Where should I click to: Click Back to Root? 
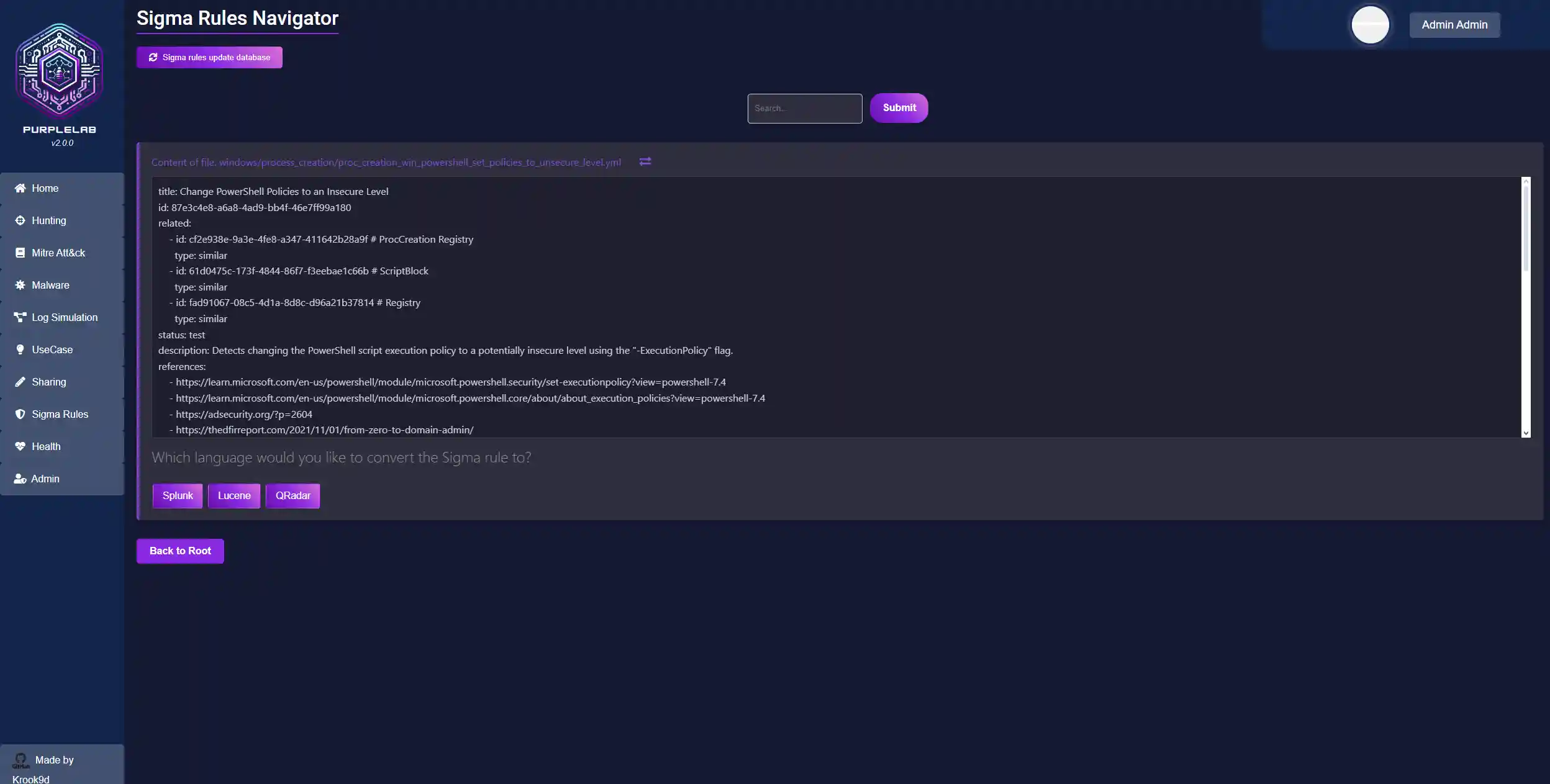click(x=180, y=551)
